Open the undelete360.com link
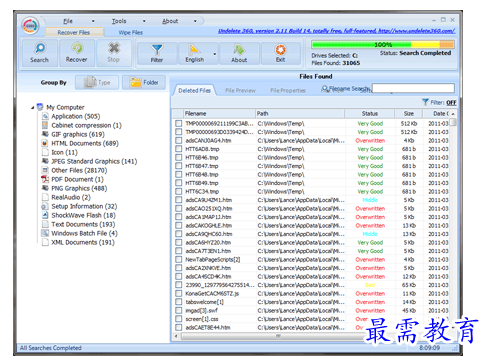487x362 pixels. [x=337, y=31]
